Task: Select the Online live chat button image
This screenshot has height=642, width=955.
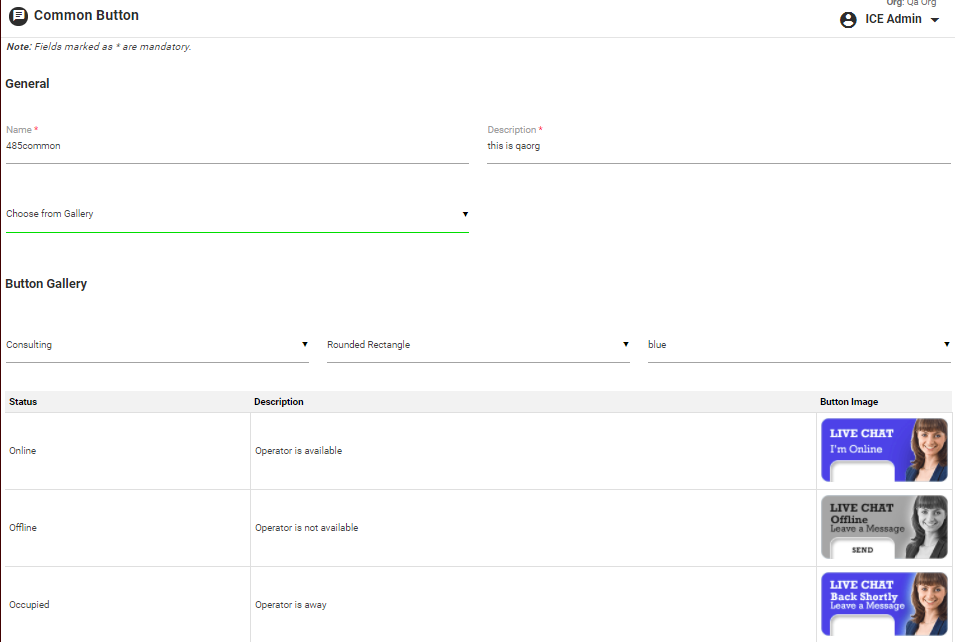Action: pos(884,450)
